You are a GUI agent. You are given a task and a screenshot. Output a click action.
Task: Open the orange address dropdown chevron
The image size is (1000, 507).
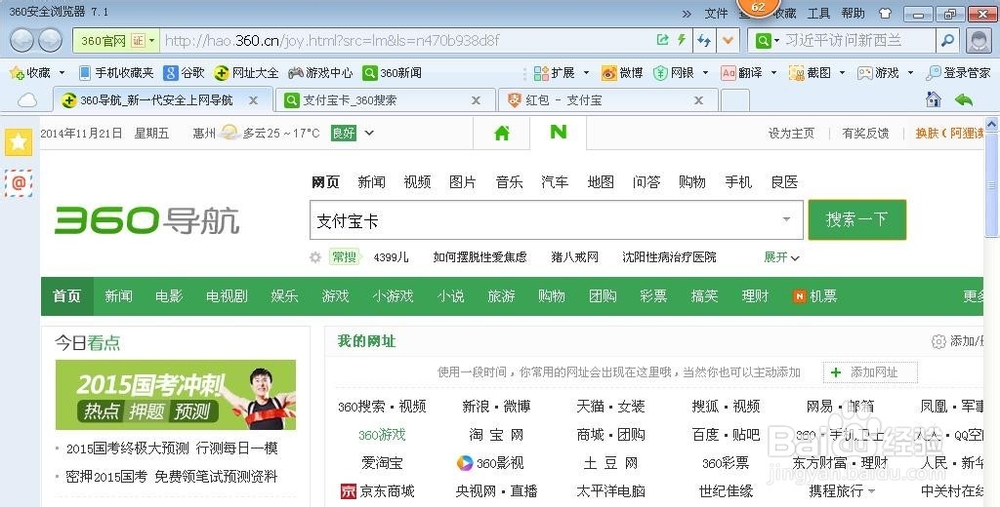728,41
